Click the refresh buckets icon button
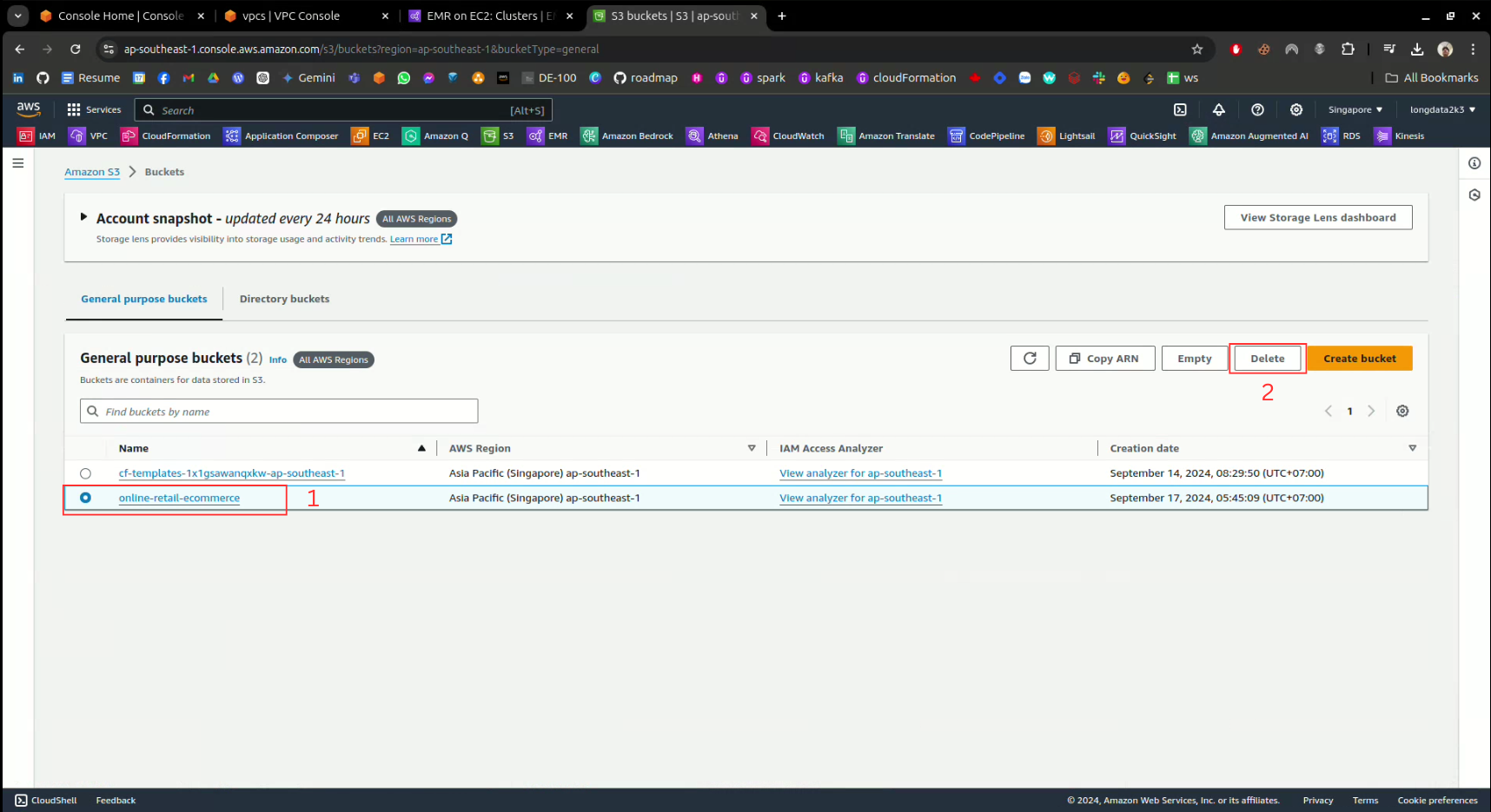Screen dimensions: 1491x812 1030,359
